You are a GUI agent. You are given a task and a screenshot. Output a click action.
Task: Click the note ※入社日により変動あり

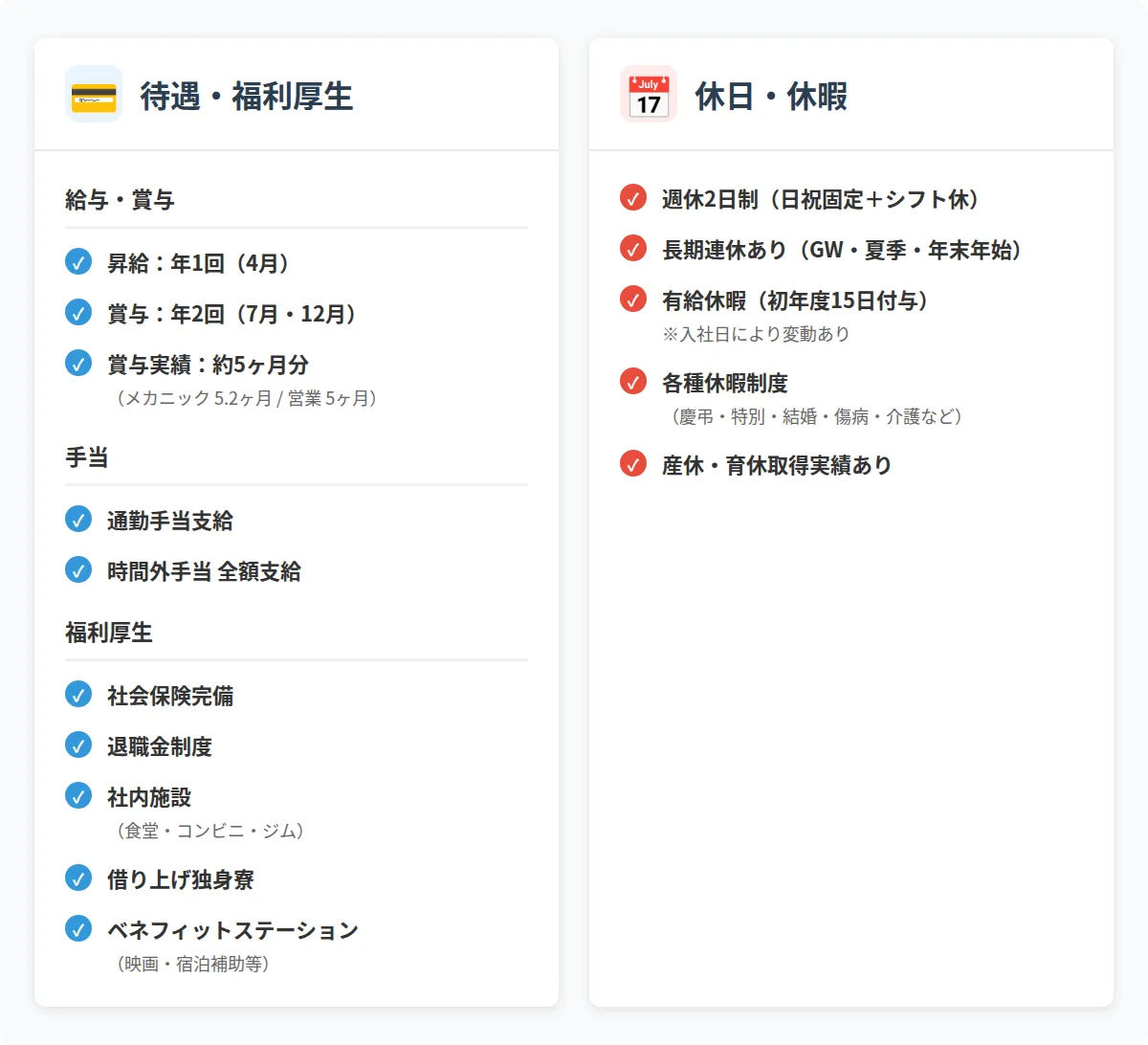click(x=756, y=334)
